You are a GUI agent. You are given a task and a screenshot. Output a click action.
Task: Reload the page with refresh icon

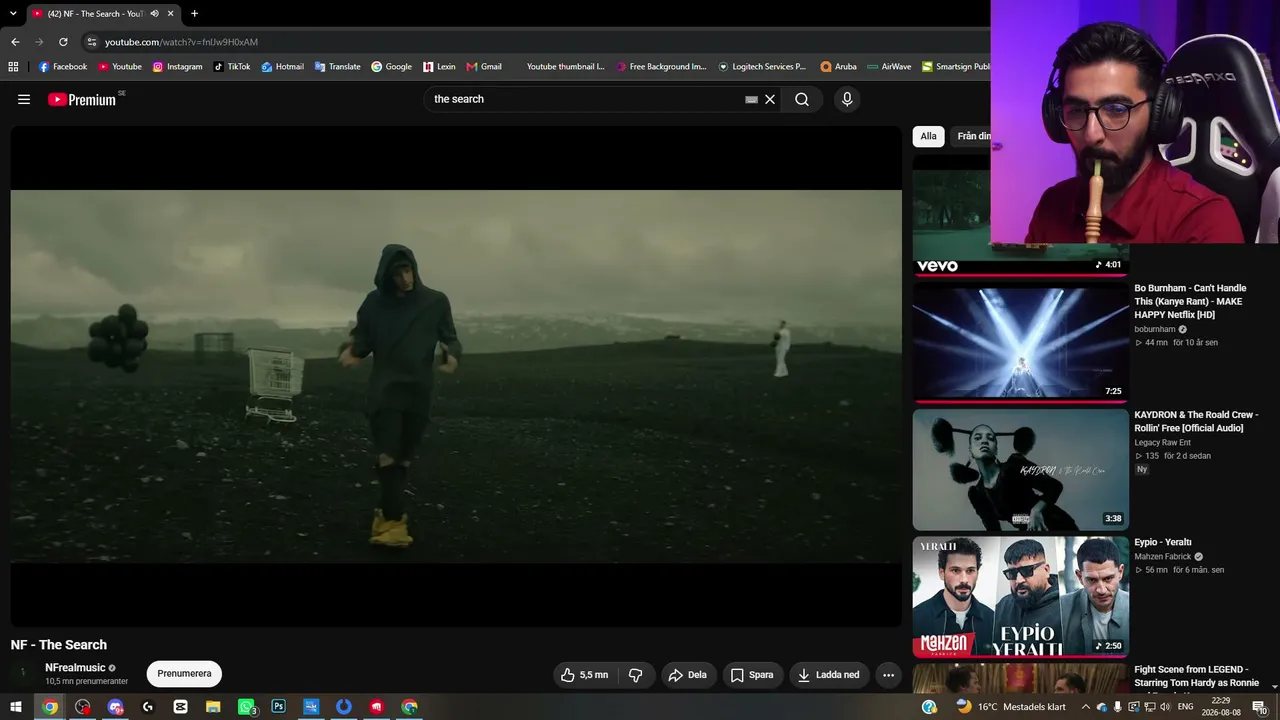[63, 42]
